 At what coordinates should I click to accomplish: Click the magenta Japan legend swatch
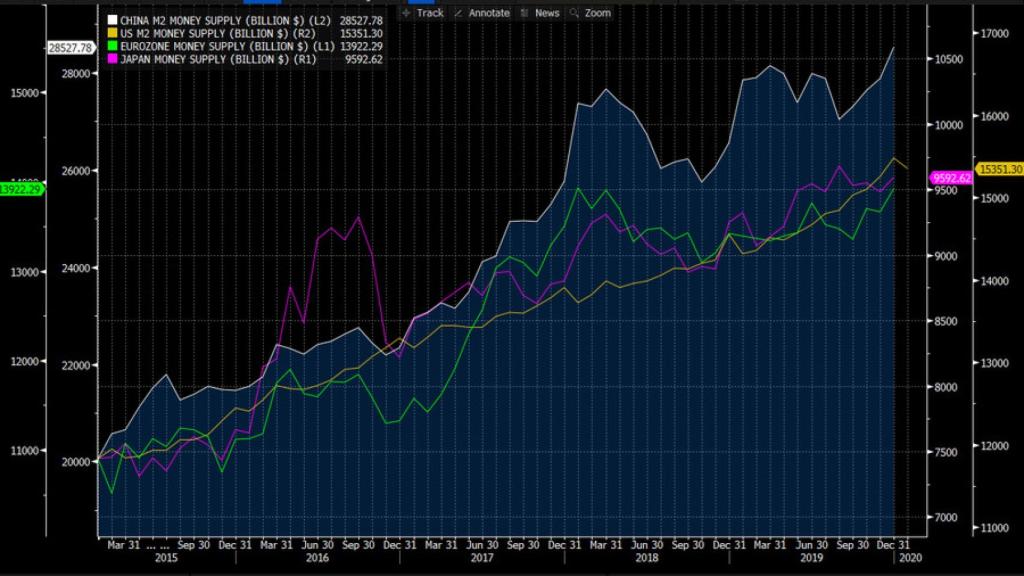[x=112, y=59]
